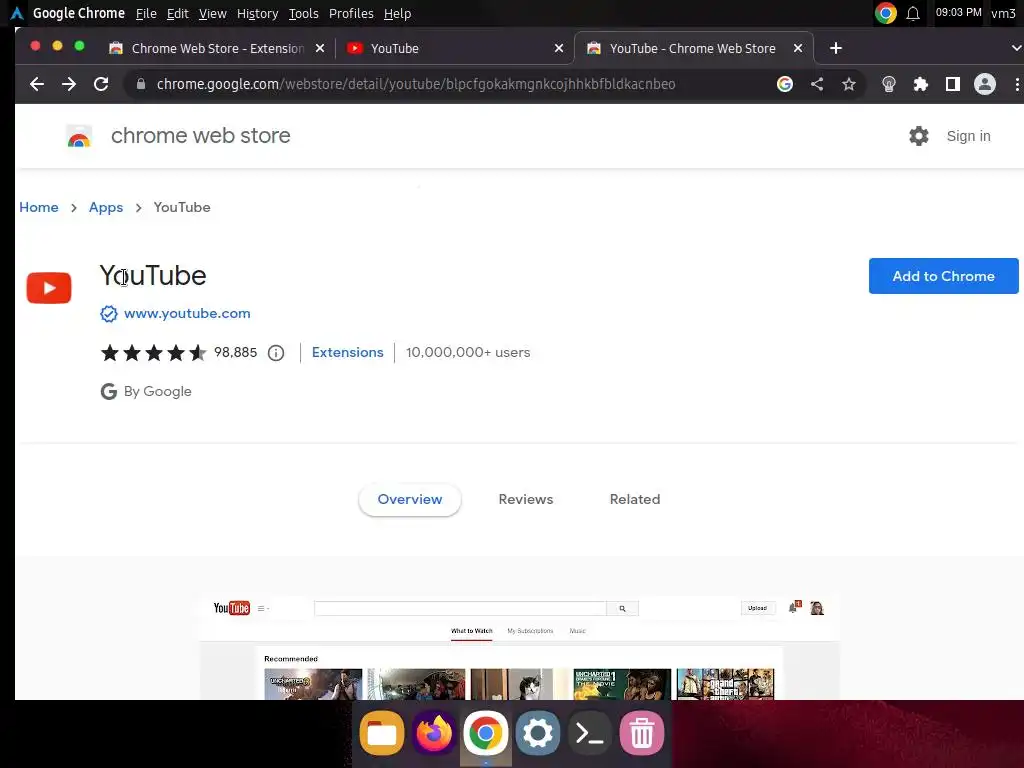The image size is (1024, 768).
Task: Select the Related tab
Action: 635,500
